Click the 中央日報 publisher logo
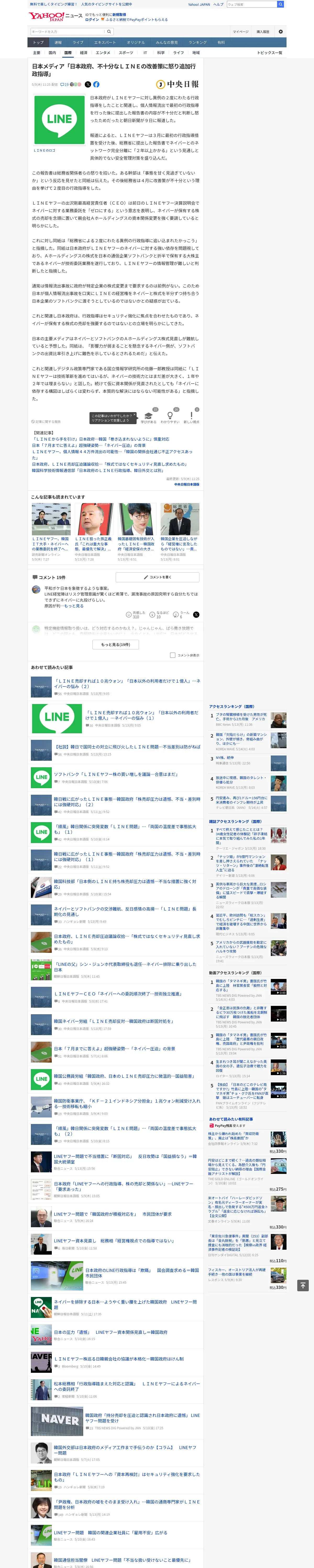The image size is (314, 1568). (177, 85)
